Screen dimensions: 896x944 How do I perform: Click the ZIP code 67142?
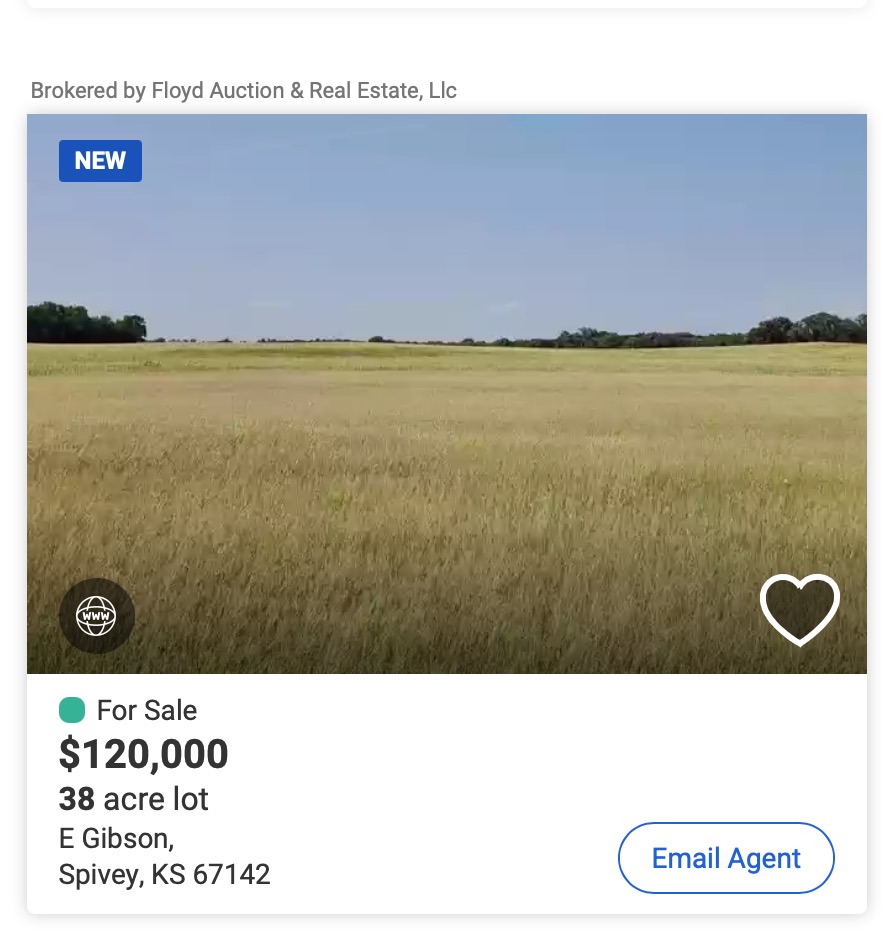[231, 875]
